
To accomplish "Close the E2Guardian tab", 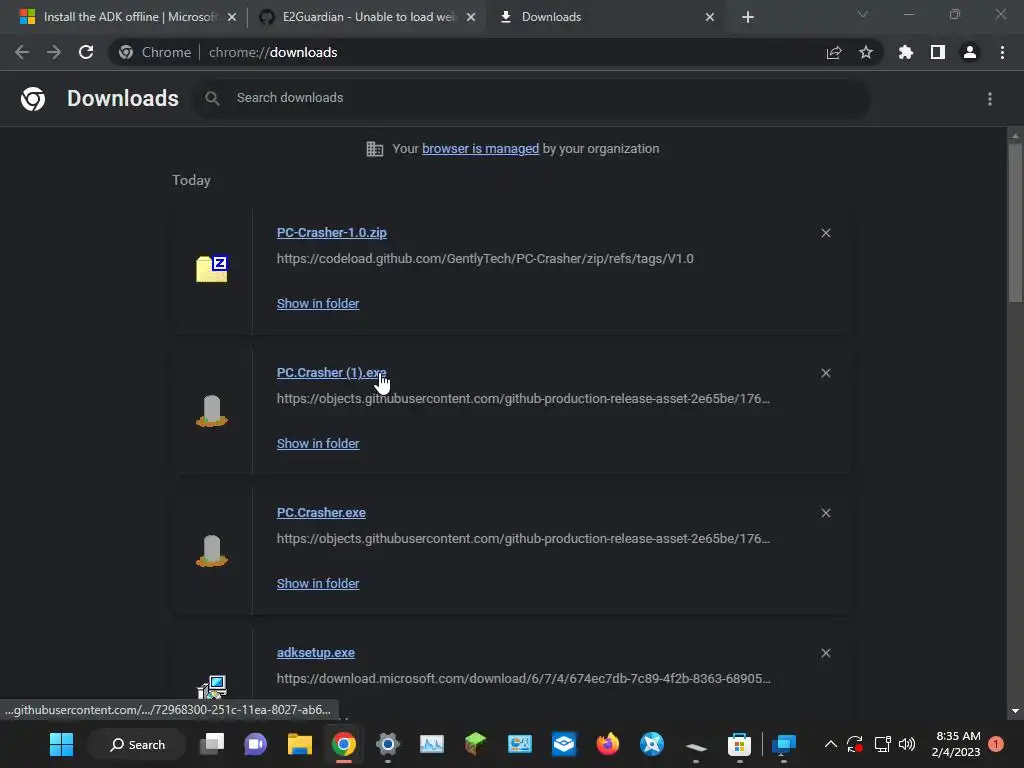I will point(471,17).
